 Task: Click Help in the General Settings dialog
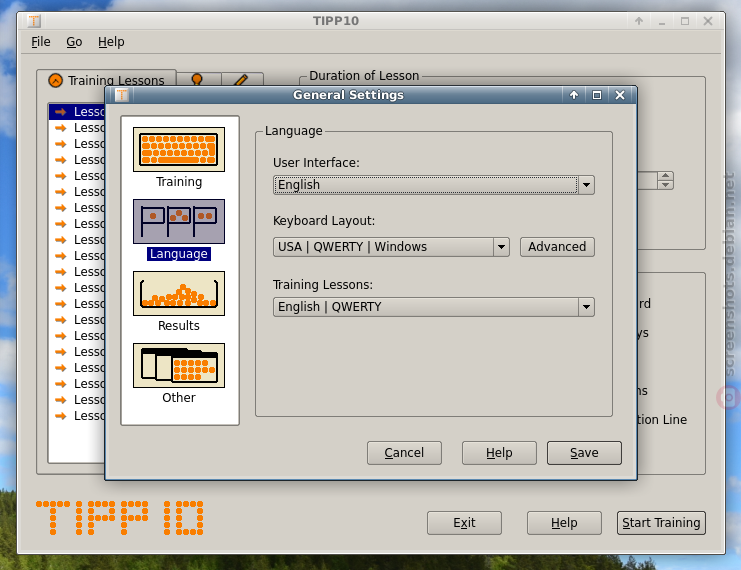[x=499, y=453]
